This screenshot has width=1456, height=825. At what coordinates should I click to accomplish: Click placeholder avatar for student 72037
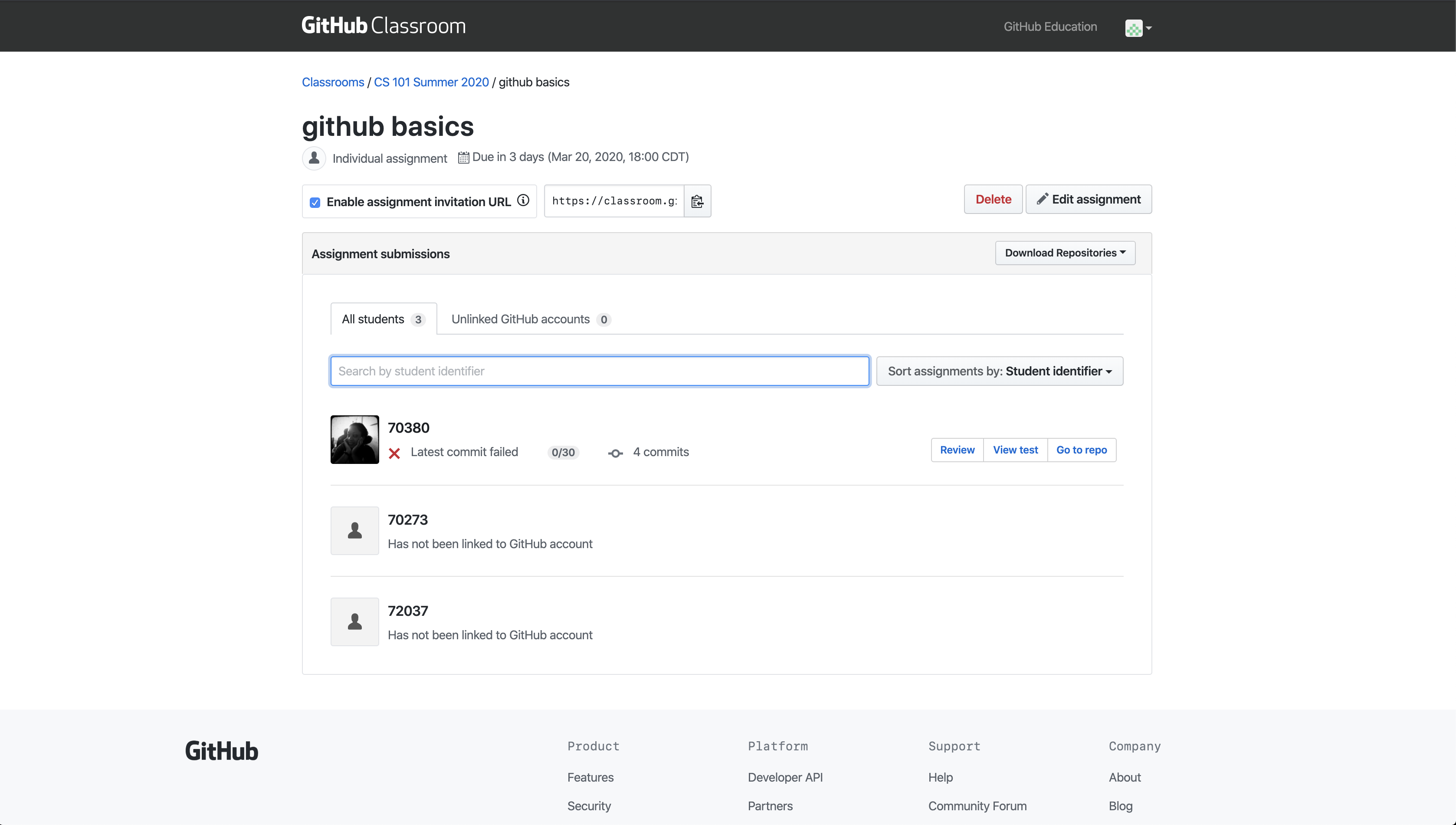(x=354, y=622)
